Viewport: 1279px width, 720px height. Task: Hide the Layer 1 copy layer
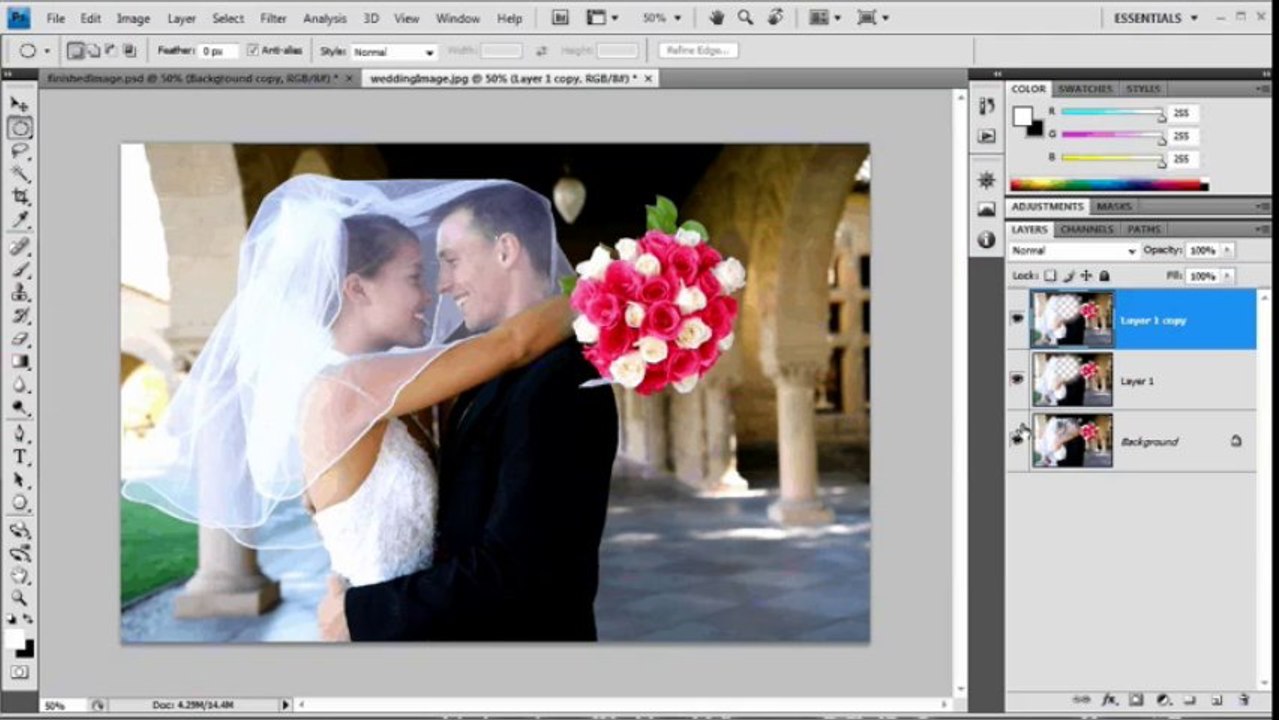click(1017, 319)
